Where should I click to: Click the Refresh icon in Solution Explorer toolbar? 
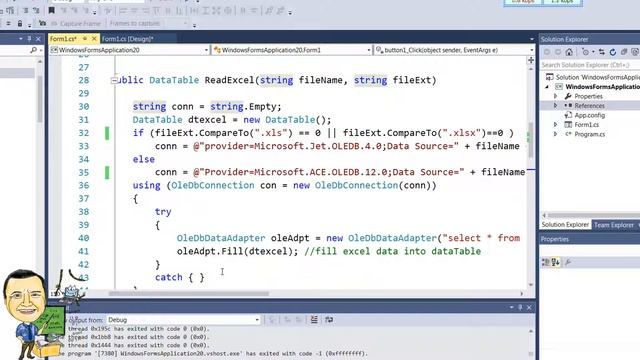click(613, 52)
